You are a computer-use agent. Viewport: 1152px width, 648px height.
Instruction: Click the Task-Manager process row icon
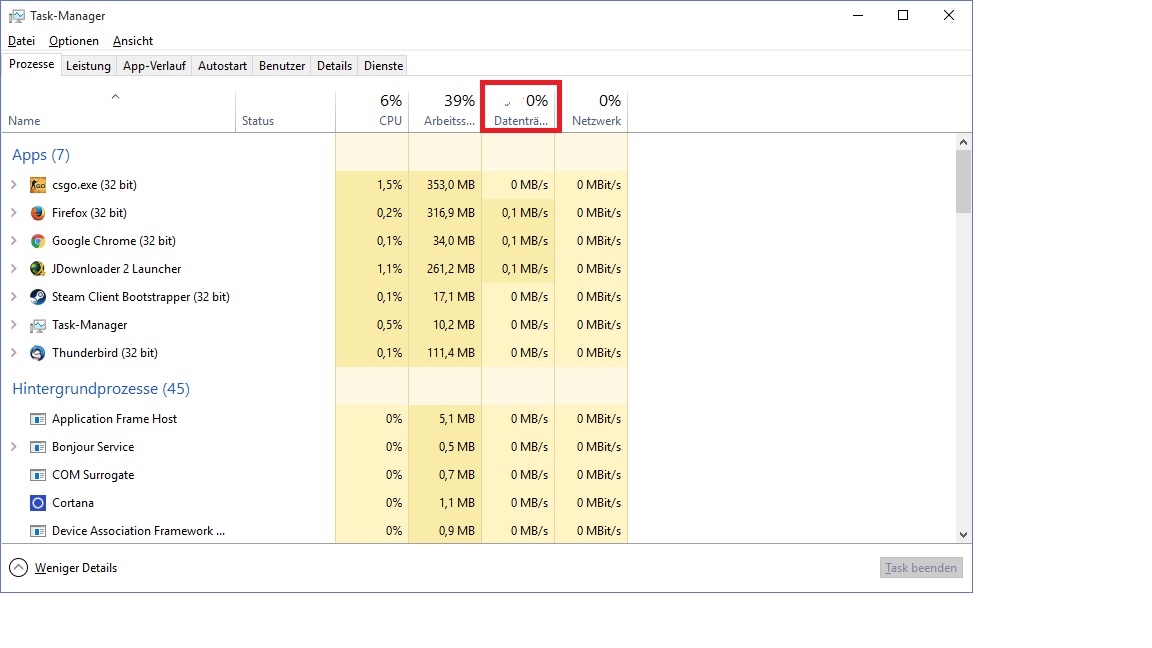pos(37,325)
